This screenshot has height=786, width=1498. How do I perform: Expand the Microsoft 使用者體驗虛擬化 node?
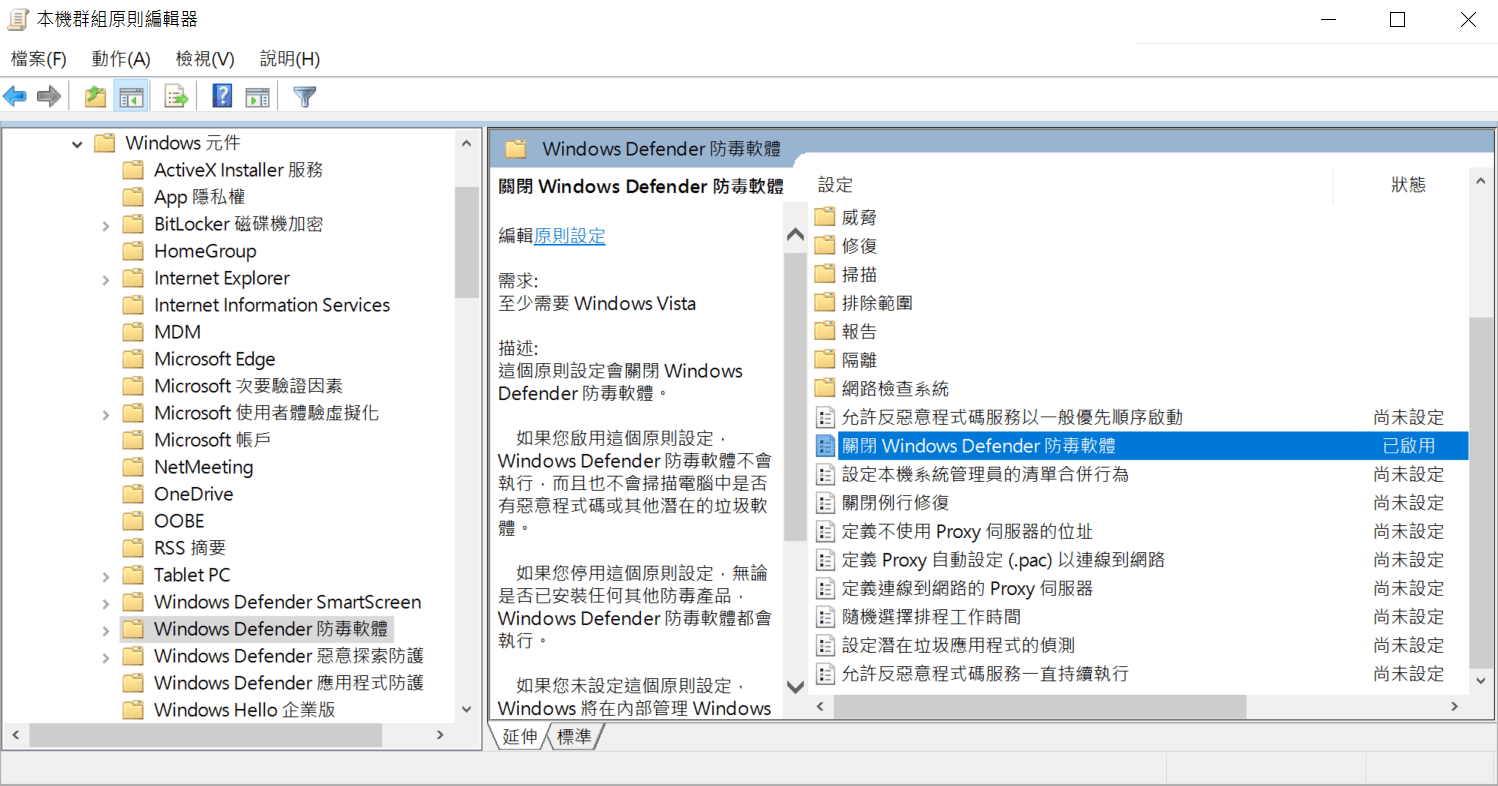tap(105, 414)
